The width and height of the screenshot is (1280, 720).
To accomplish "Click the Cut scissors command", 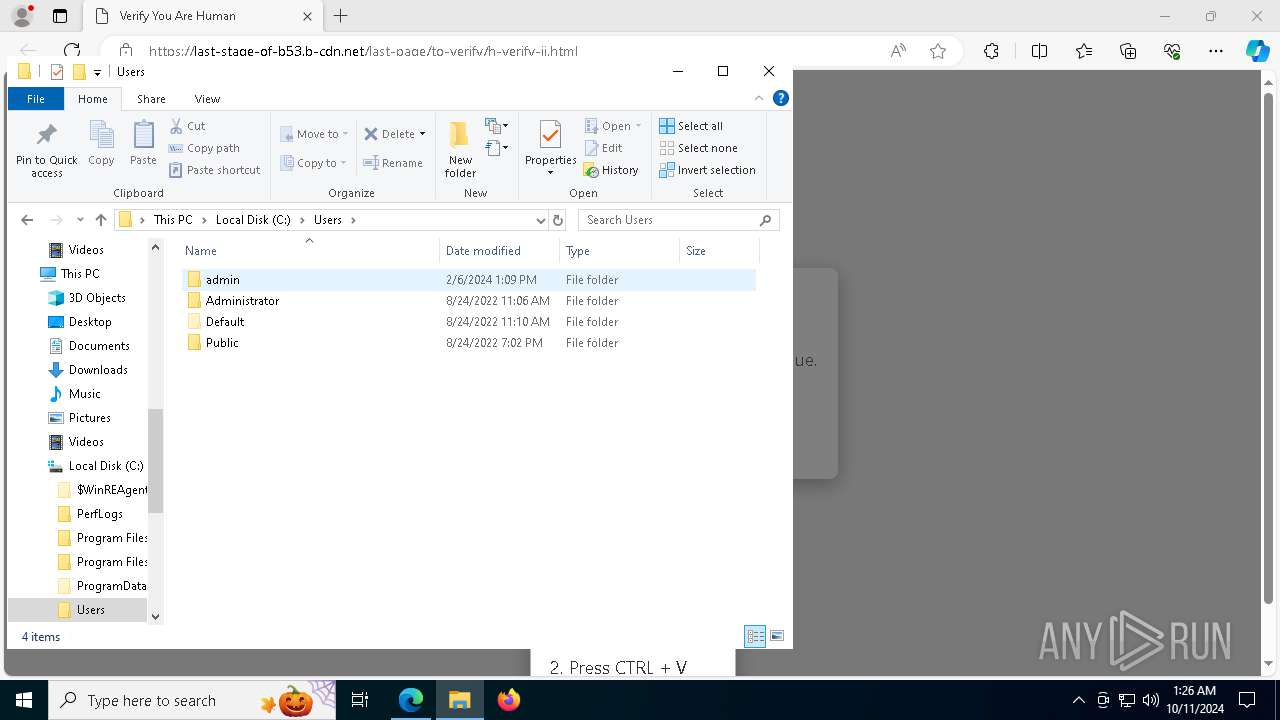I will click(187, 126).
